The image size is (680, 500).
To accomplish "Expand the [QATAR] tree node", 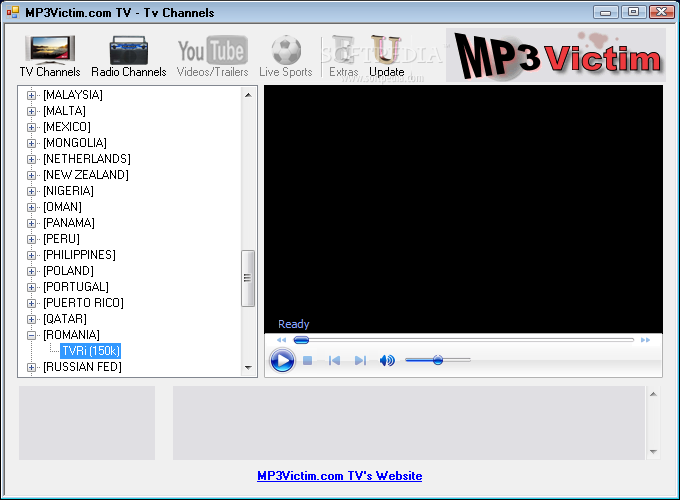I will tap(31, 319).
